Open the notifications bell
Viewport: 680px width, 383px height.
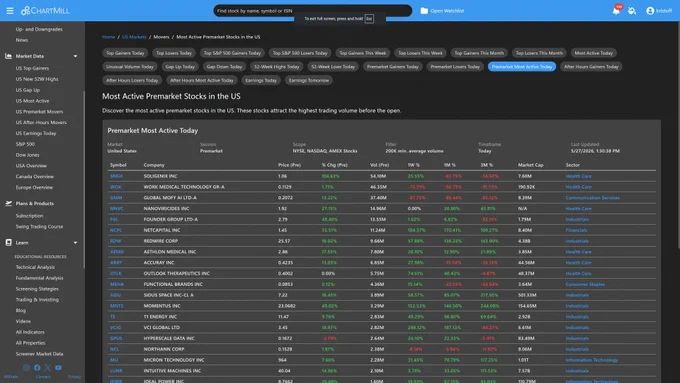[x=616, y=10]
